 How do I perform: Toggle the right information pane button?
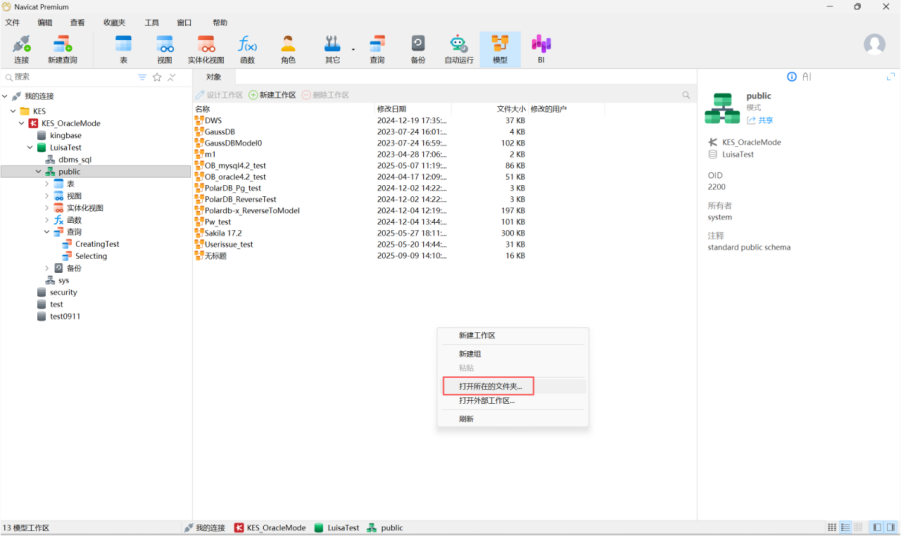pos(890,527)
